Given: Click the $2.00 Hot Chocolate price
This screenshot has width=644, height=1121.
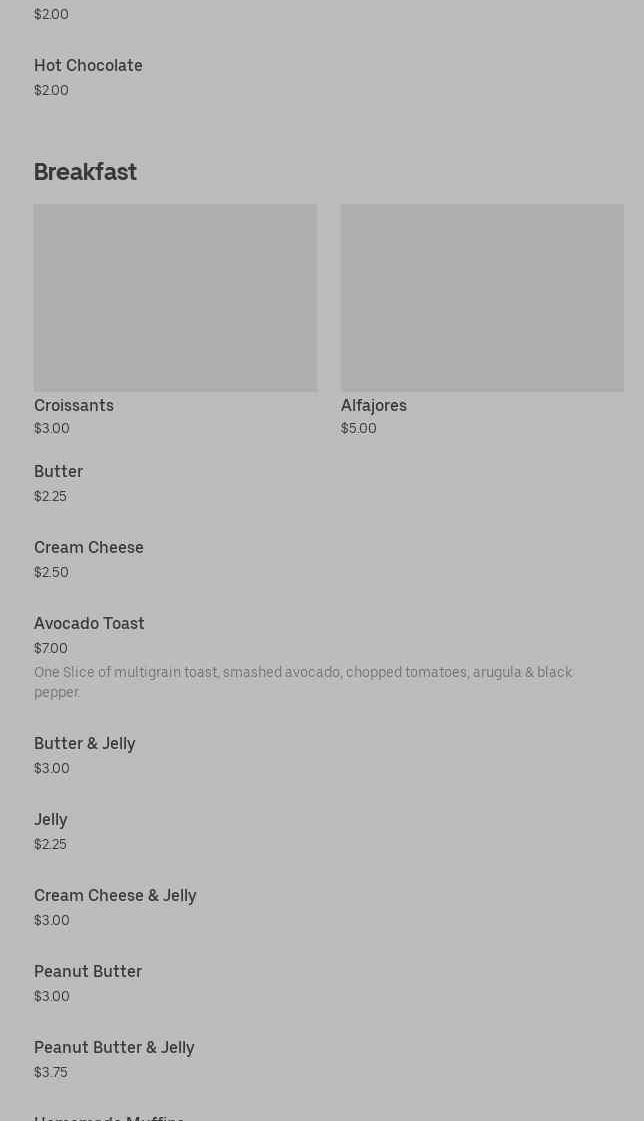Looking at the screenshot, I should point(51,91).
